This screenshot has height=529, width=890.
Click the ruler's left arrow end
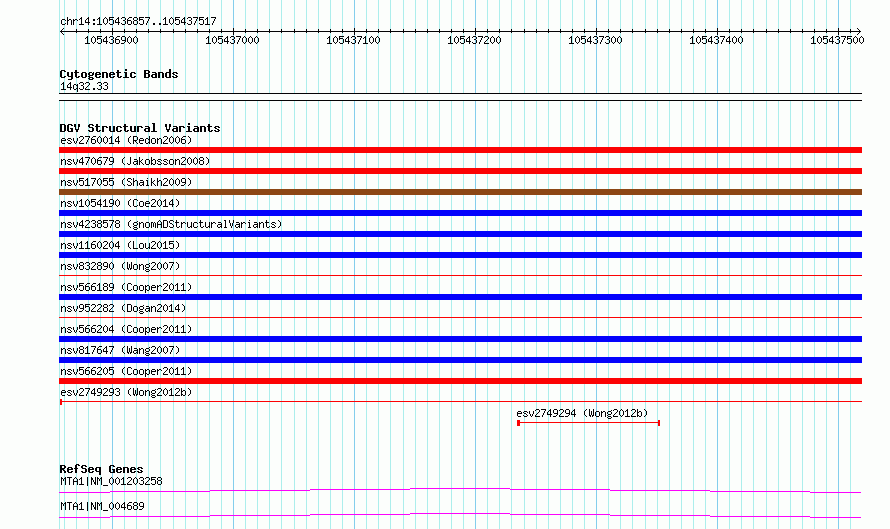62,32
